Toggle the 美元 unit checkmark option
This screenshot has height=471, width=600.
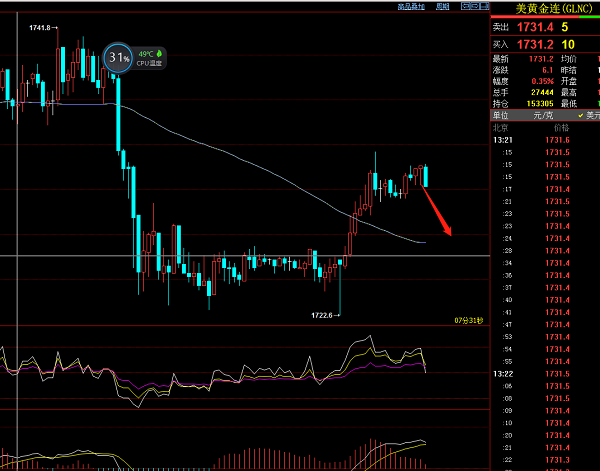coord(589,115)
